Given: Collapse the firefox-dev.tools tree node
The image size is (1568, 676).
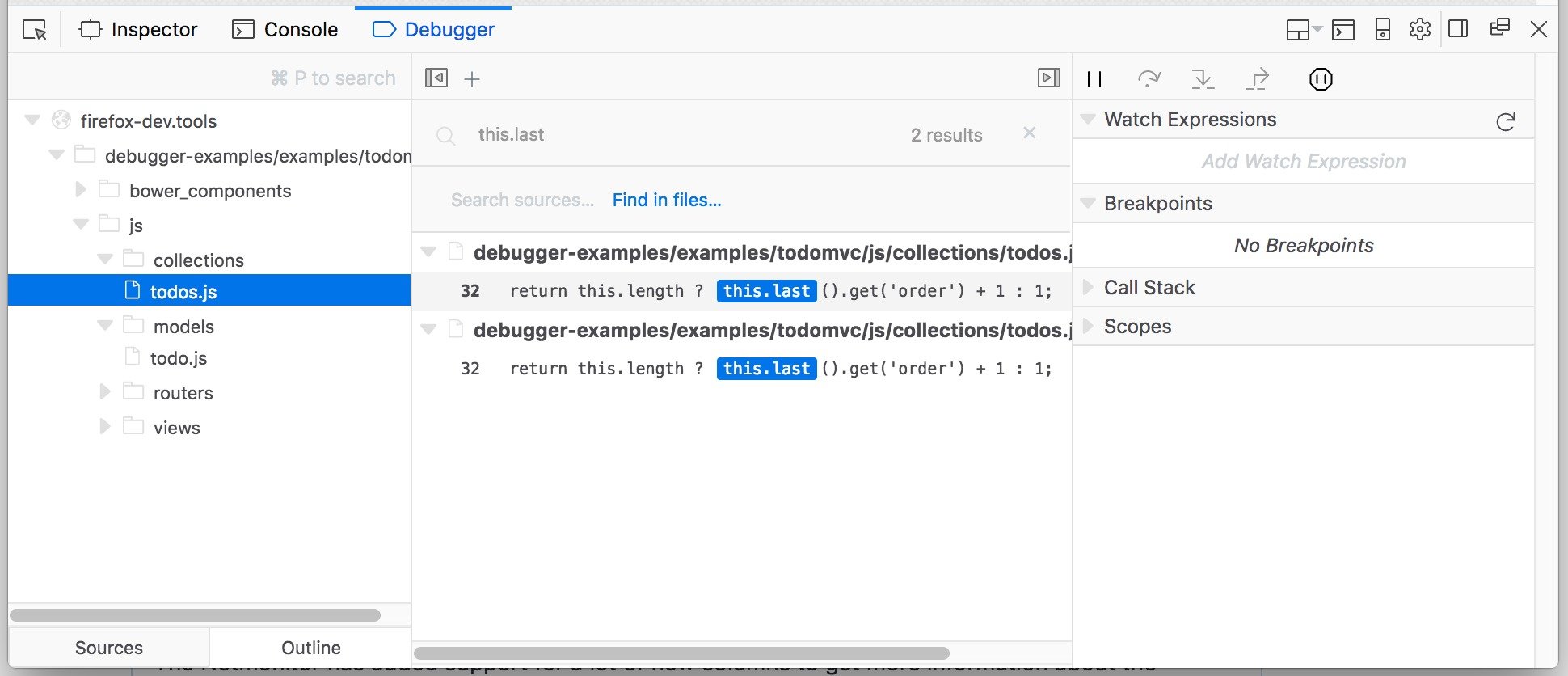Looking at the screenshot, I should (32, 120).
